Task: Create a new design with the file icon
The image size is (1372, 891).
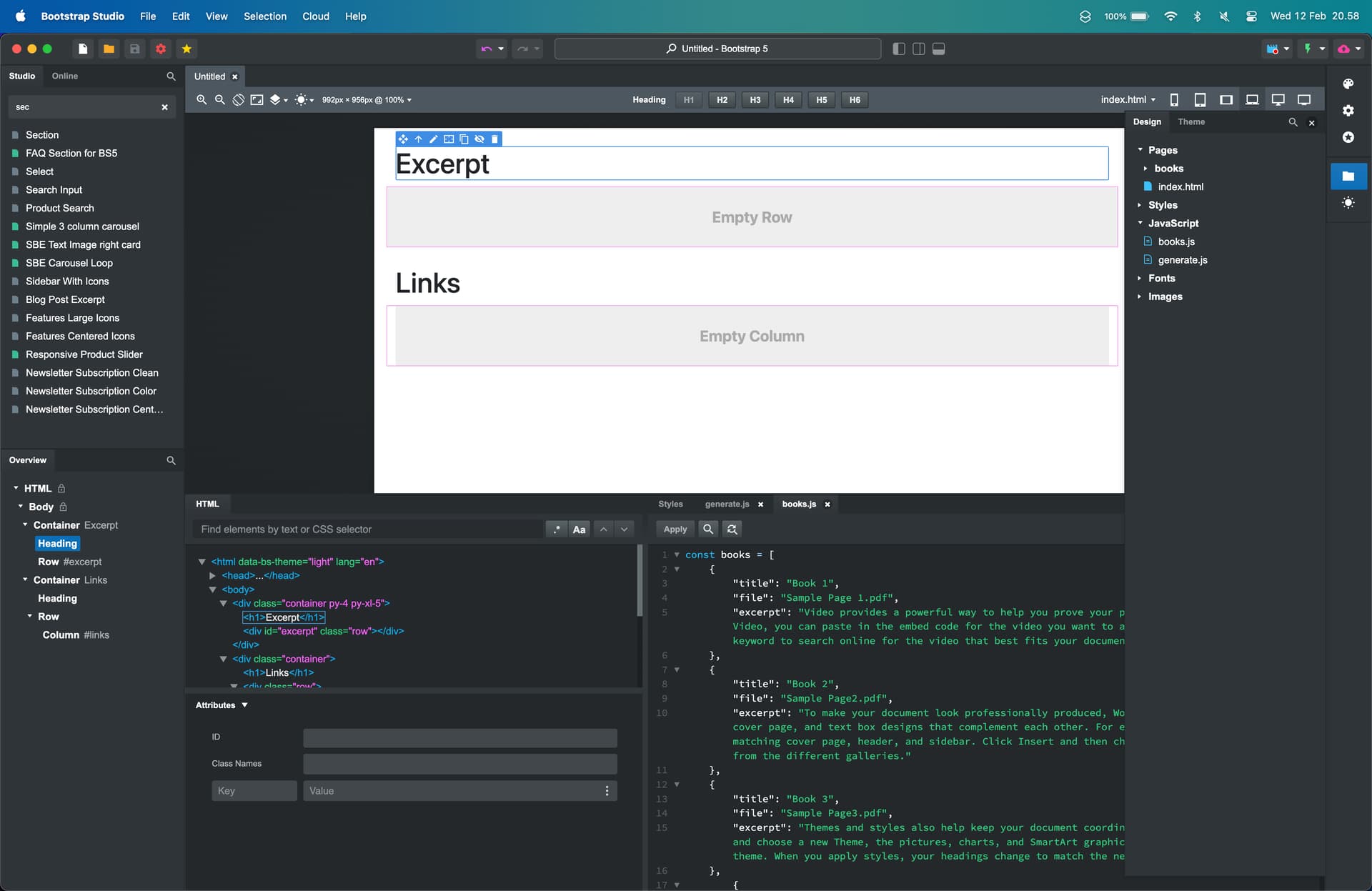Action: pos(83,49)
